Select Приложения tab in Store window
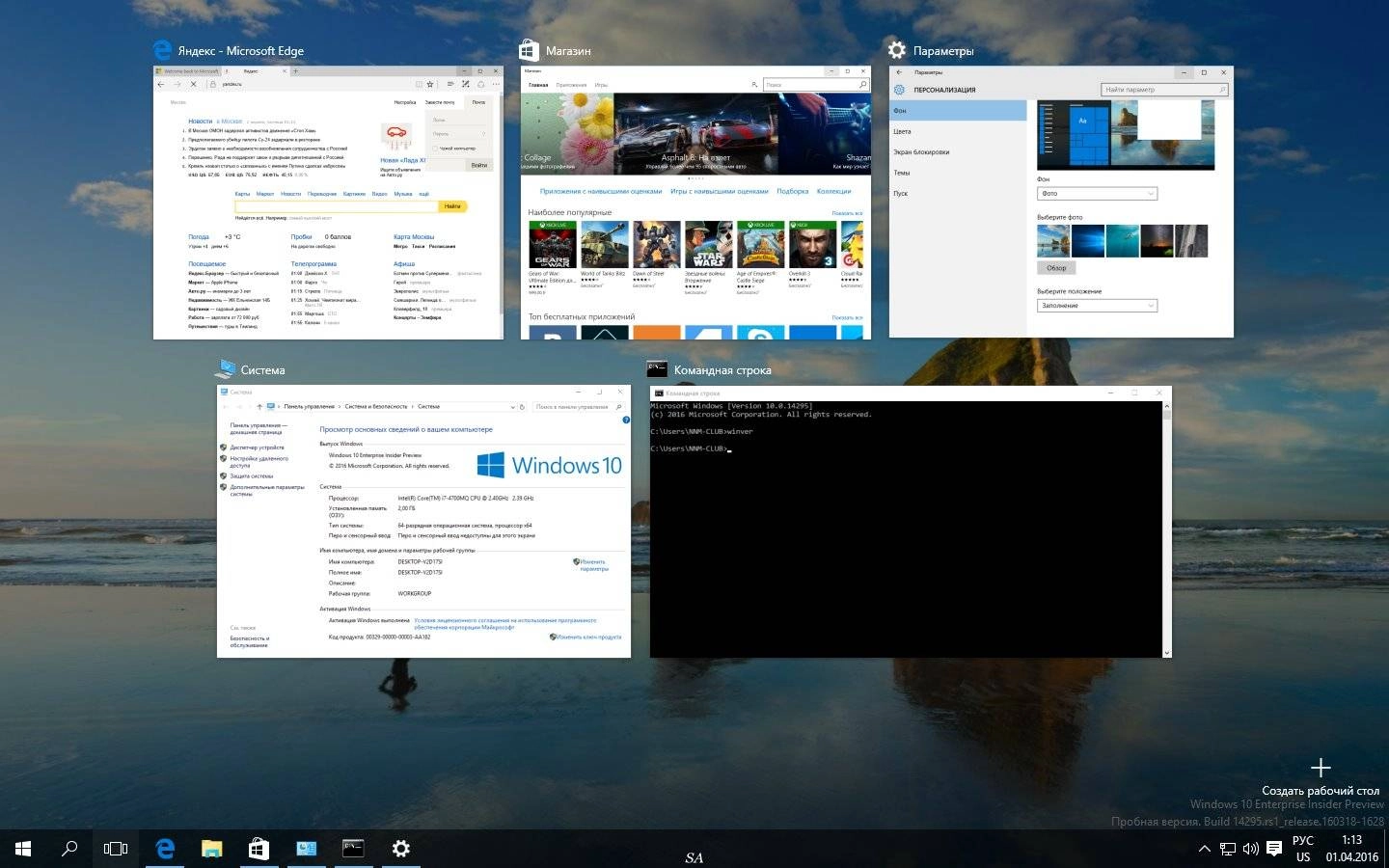 (x=571, y=85)
